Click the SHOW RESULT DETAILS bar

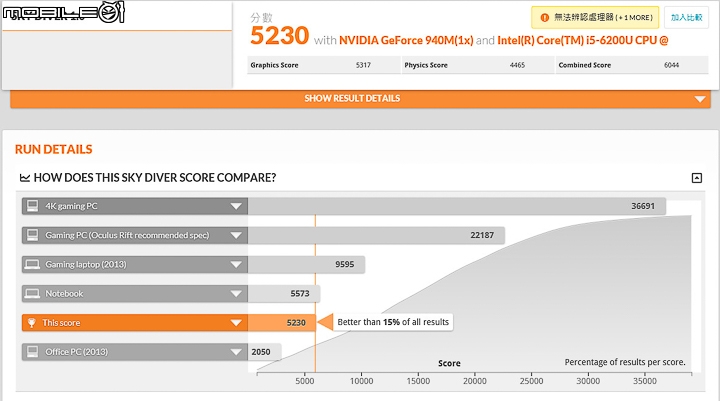coord(360,99)
